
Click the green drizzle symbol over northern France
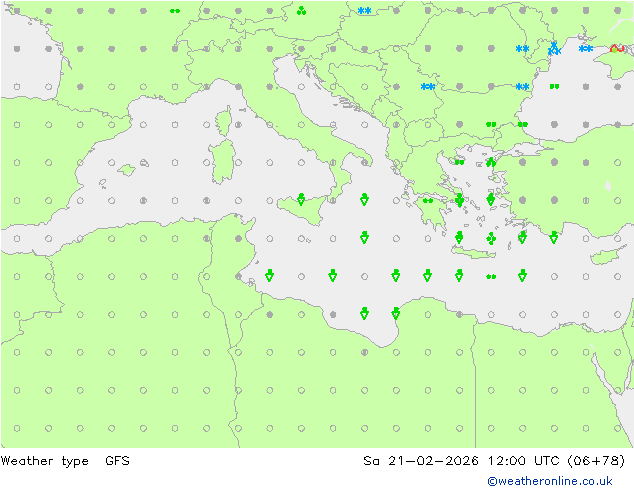coord(175,11)
